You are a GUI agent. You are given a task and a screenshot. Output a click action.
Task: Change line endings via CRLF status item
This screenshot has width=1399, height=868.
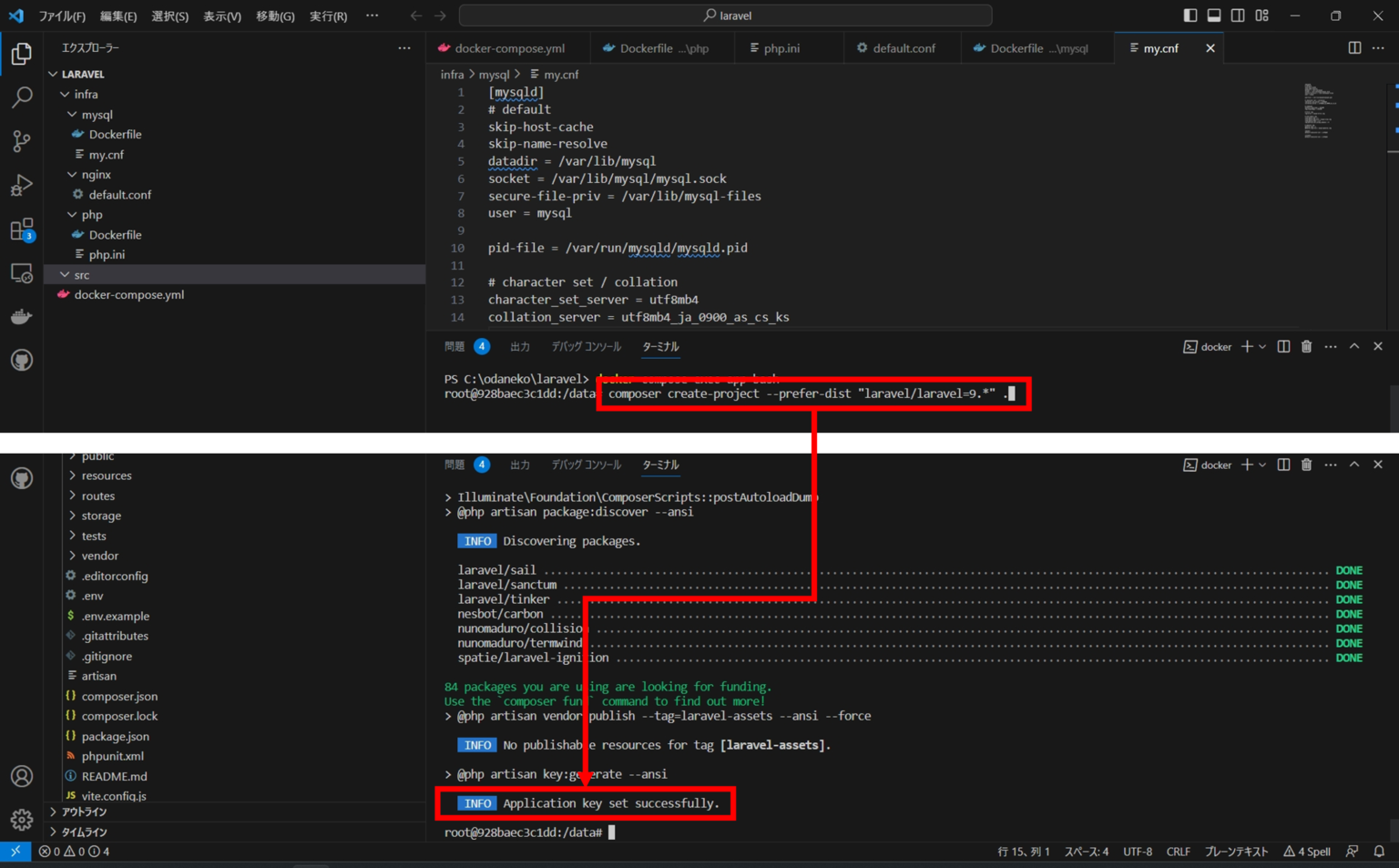[1178, 851]
